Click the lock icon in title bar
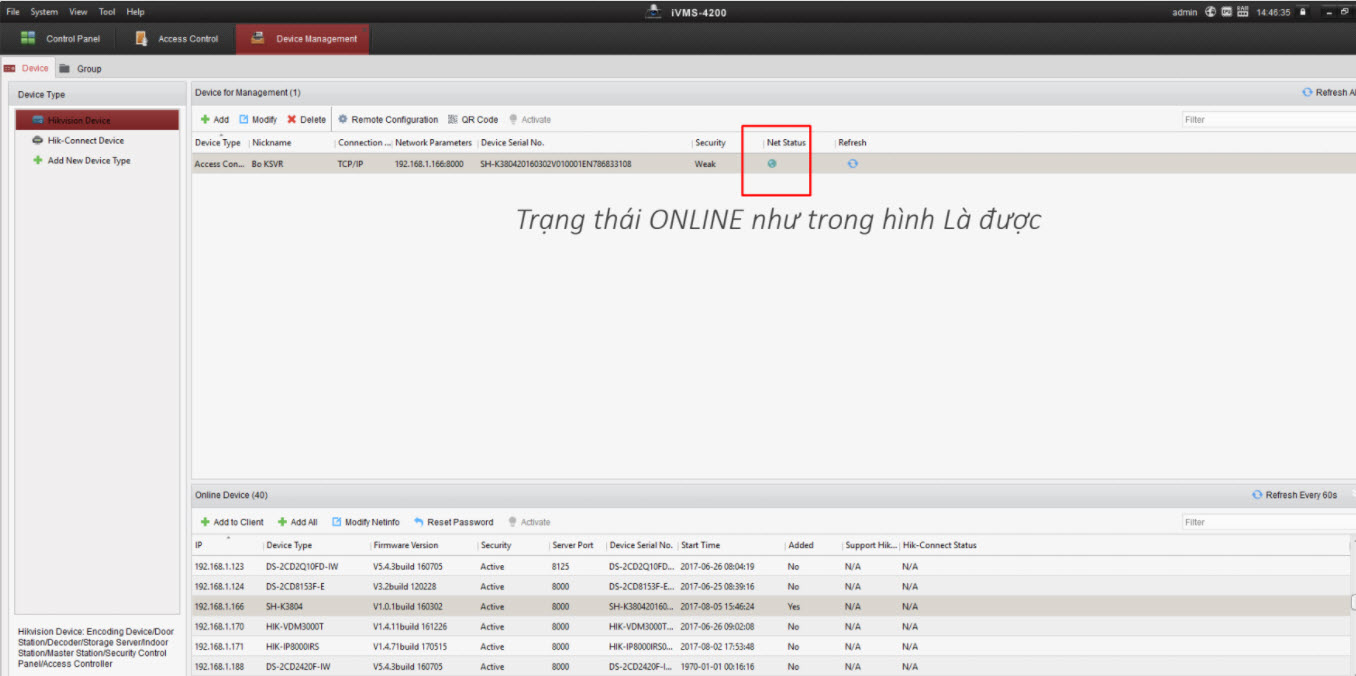 tap(1303, 12)
